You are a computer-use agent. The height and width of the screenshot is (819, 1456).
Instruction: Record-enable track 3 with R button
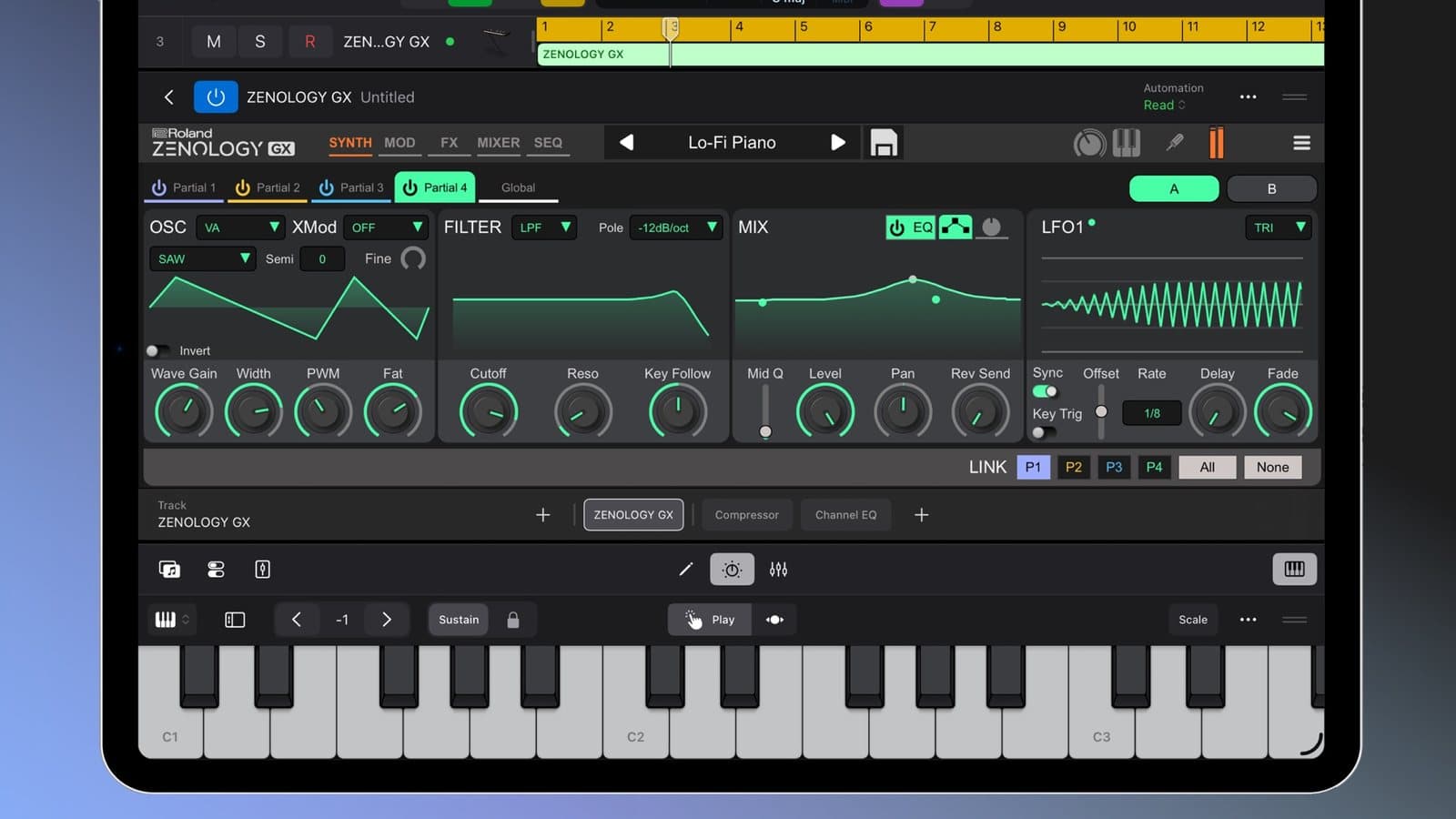coord(310,42)
